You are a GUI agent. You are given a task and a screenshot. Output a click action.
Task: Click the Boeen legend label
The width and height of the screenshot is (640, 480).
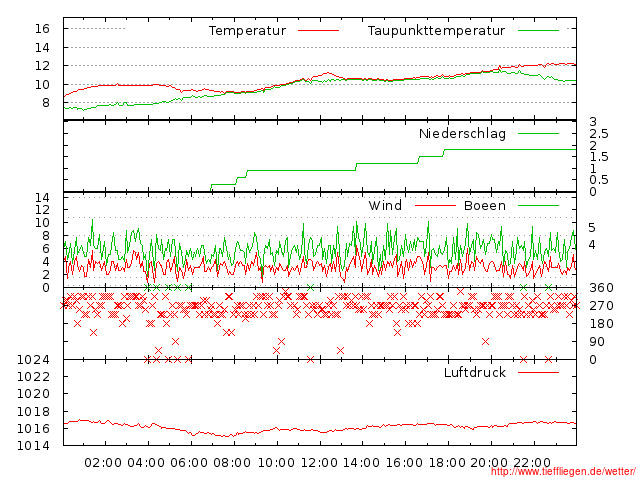485,205
